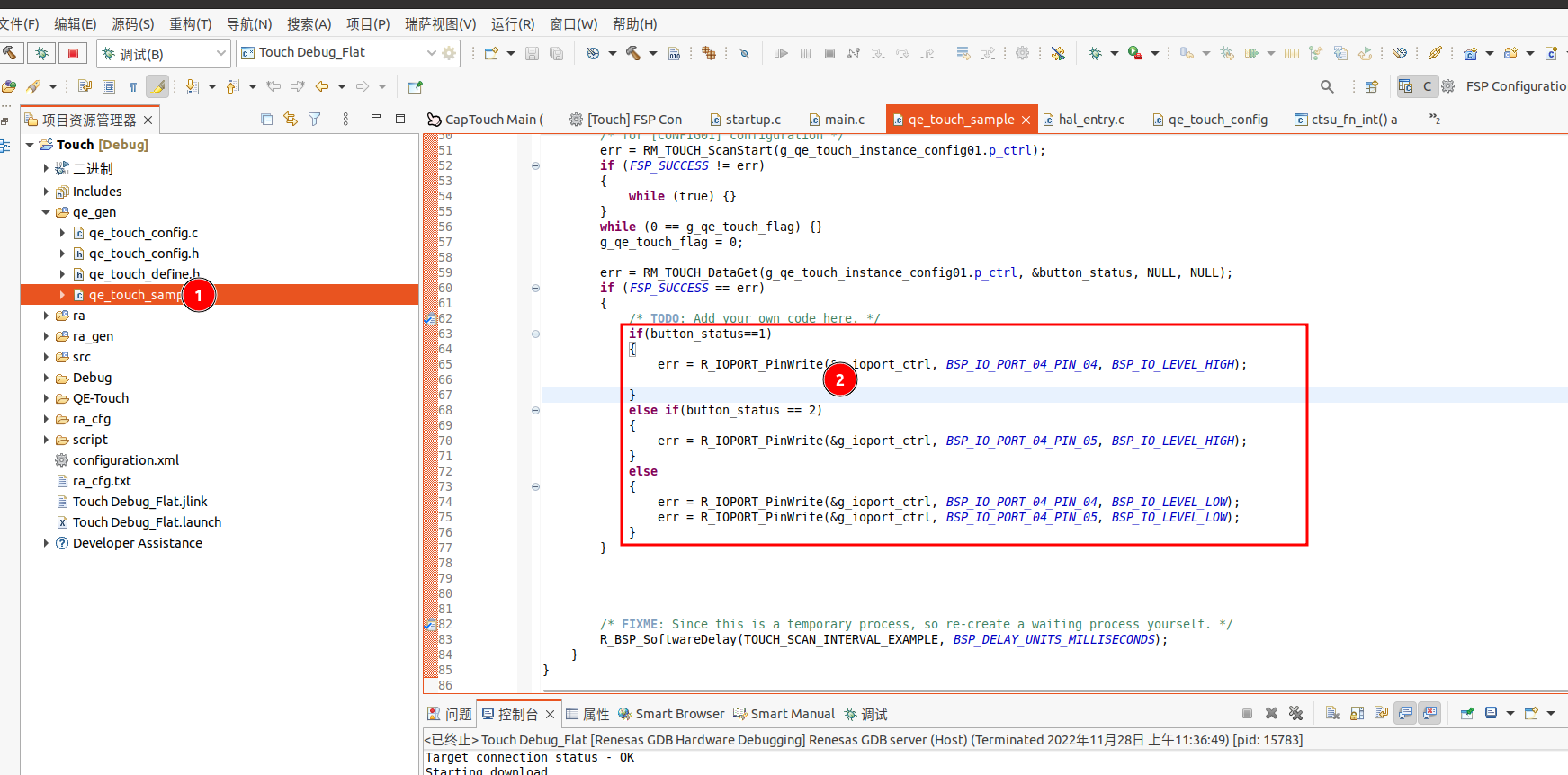Viewport: 1568px width, 775px height.
Task: Open the project explorer view menu
Action: click(345, 119)
